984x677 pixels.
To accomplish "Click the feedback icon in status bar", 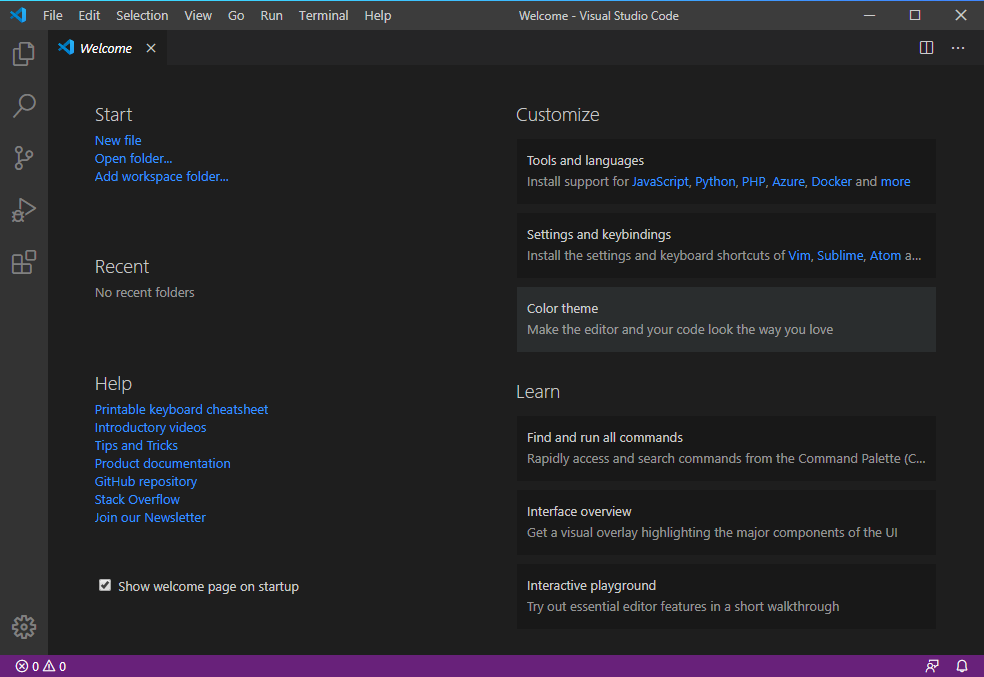I will coord(932,666).
